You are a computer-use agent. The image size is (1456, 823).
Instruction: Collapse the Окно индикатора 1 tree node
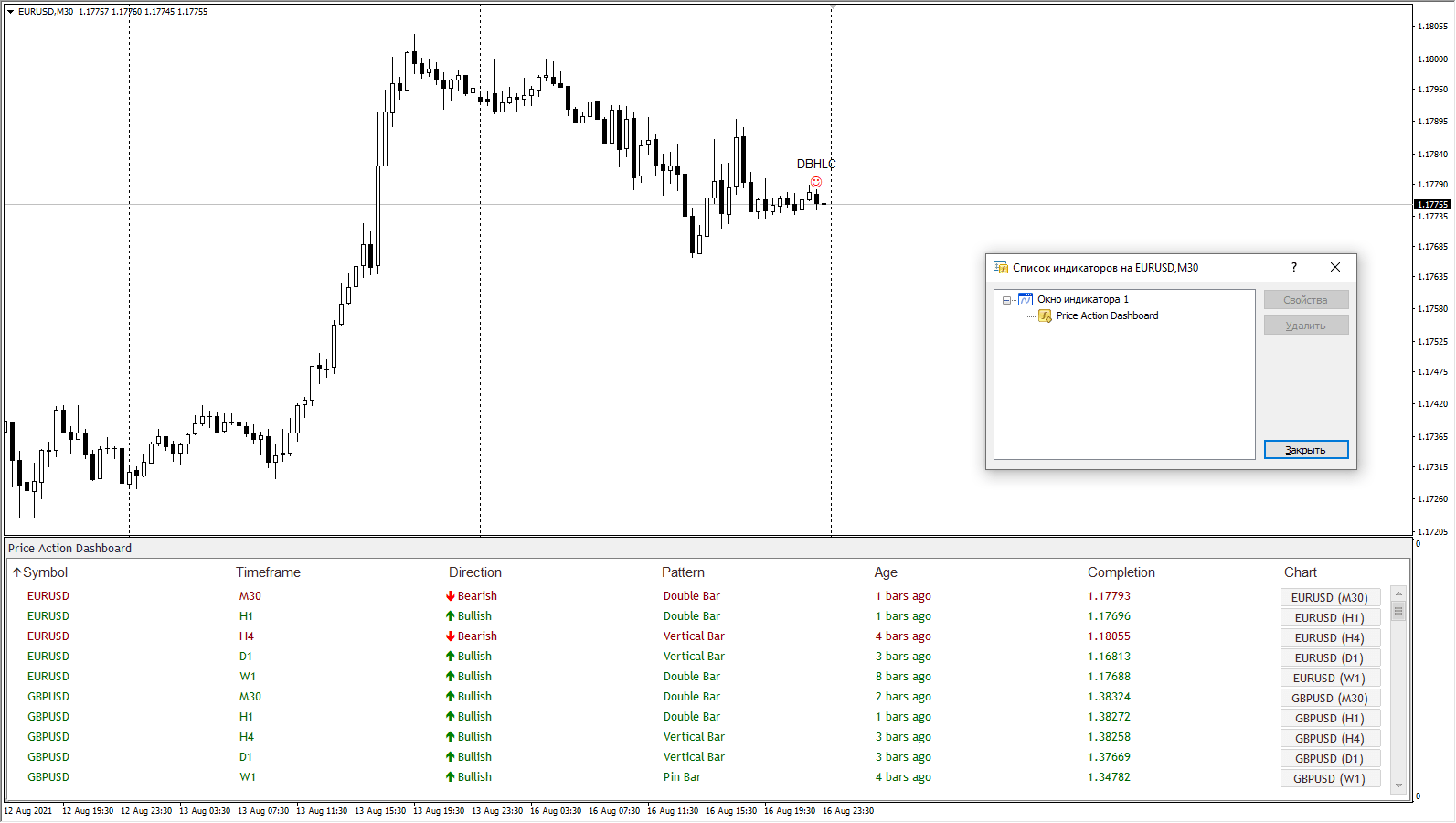(1006, 300)
